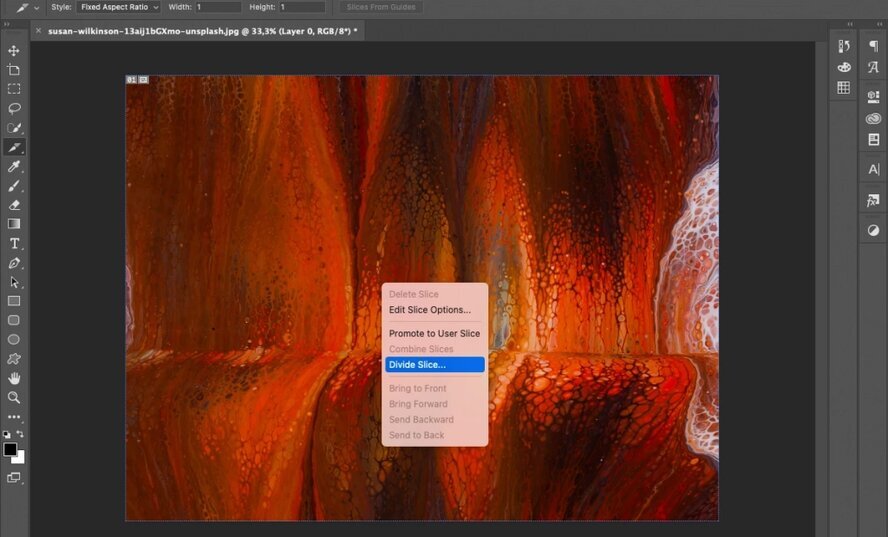Expand the tool preset dropdown arrow

point(37,8)
